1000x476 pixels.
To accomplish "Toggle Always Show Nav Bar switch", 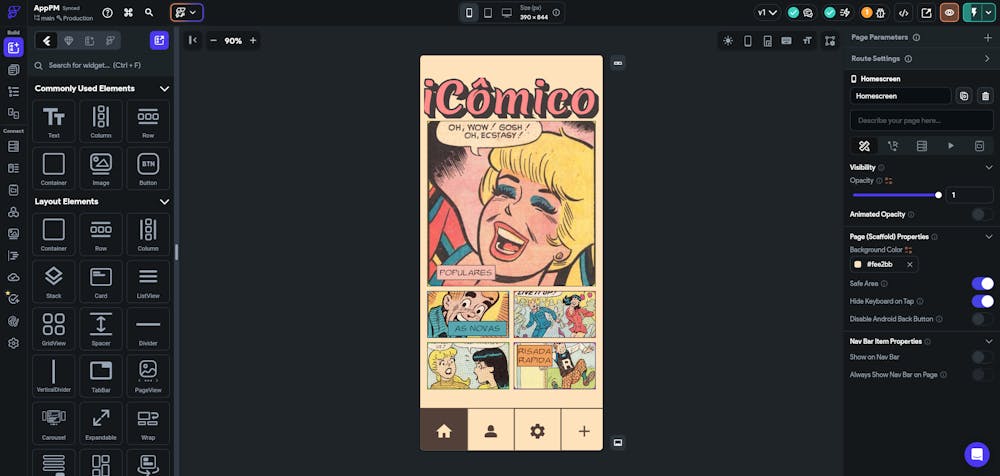I will (982, 375).
